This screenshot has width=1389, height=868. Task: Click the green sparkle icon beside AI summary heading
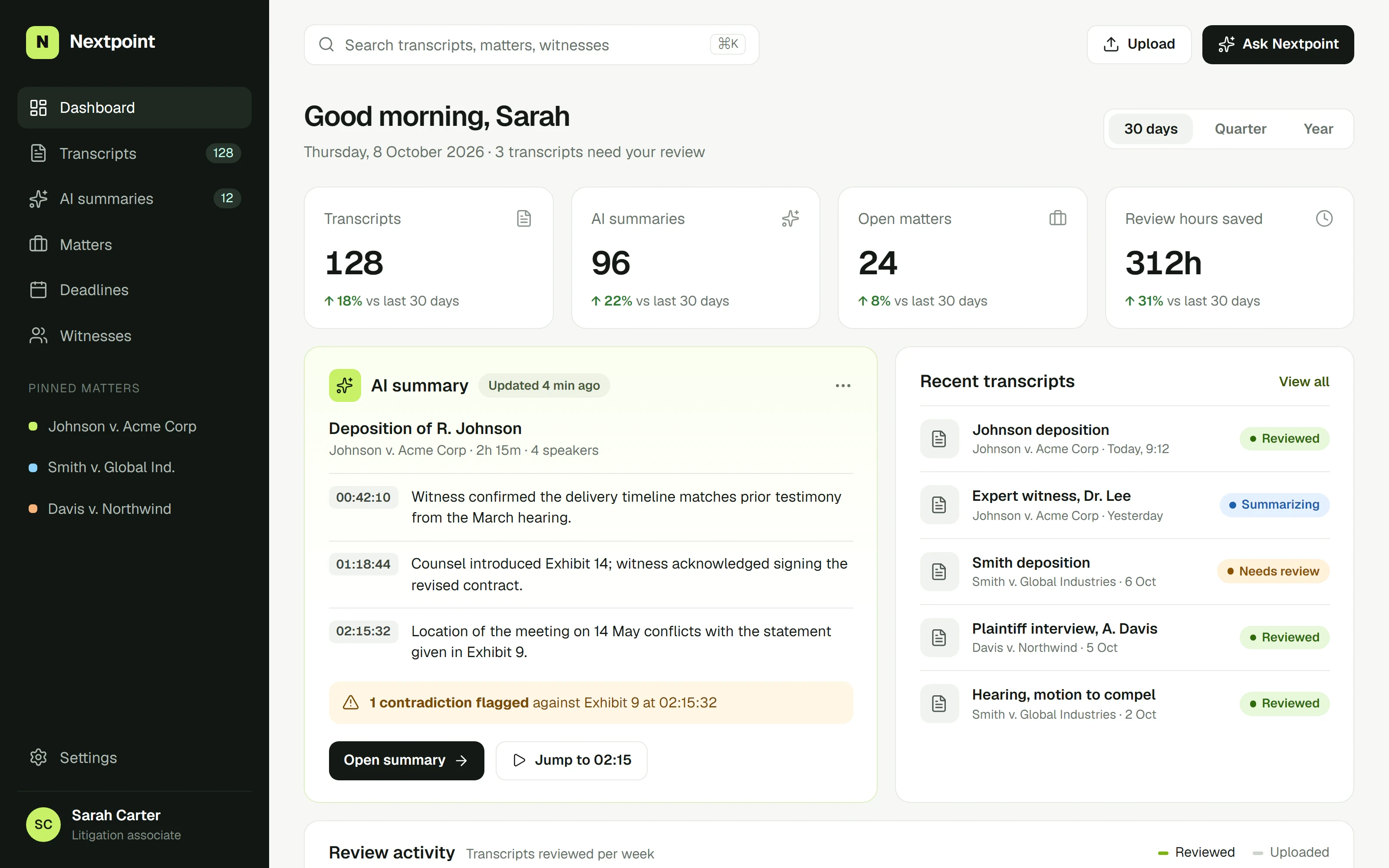click(x=344, y=385)
